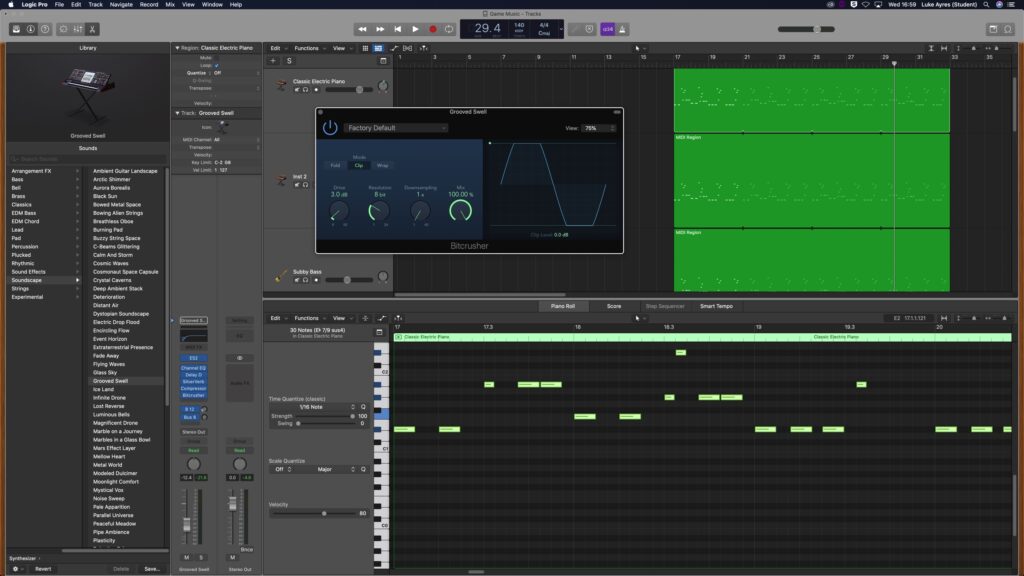
Task: Collapse the Region: Classic Electric Piano inspector
Action: click(x=177, y=48)
